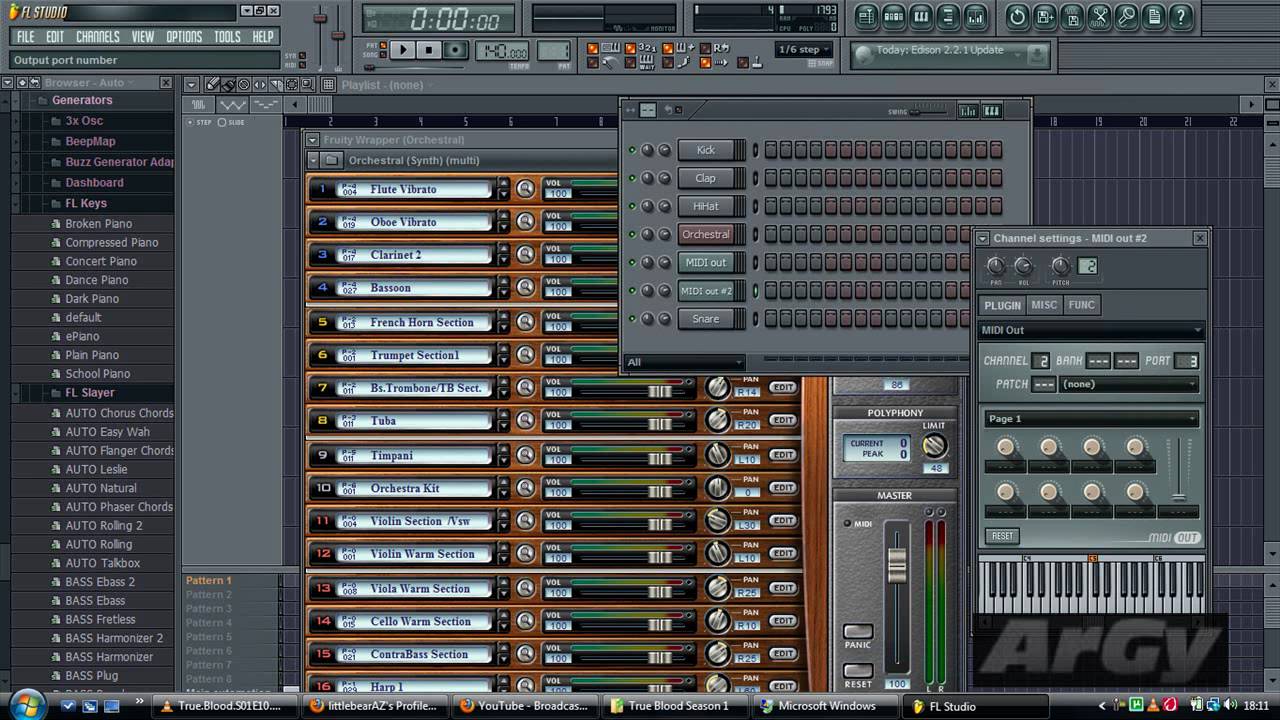Viewport: 1280px width, 720px height.
Task: Select the SLIDE radio option
Action: pyautogui.click(x=222, y=122)
